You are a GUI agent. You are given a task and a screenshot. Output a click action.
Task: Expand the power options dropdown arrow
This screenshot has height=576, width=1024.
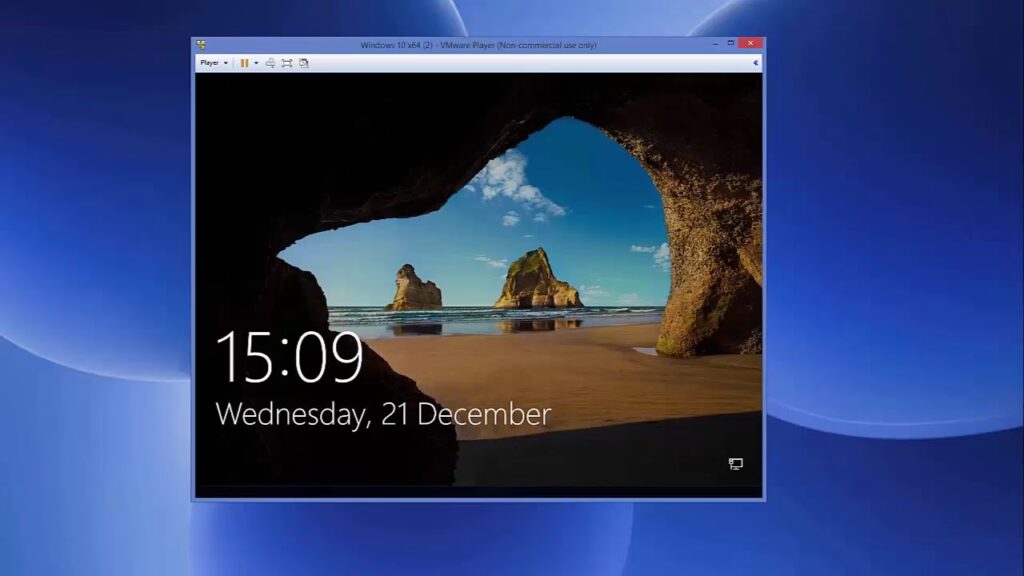click(x=256, y=63)
